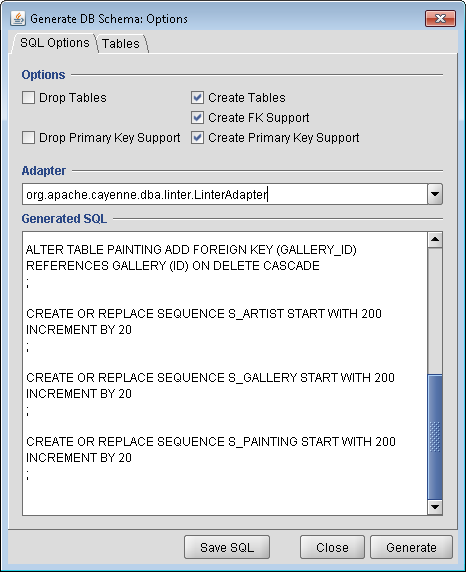Image resolution: width=466 pixels, height=572 pixels.
Task: Click the Generate button
Action: (411, 547)
